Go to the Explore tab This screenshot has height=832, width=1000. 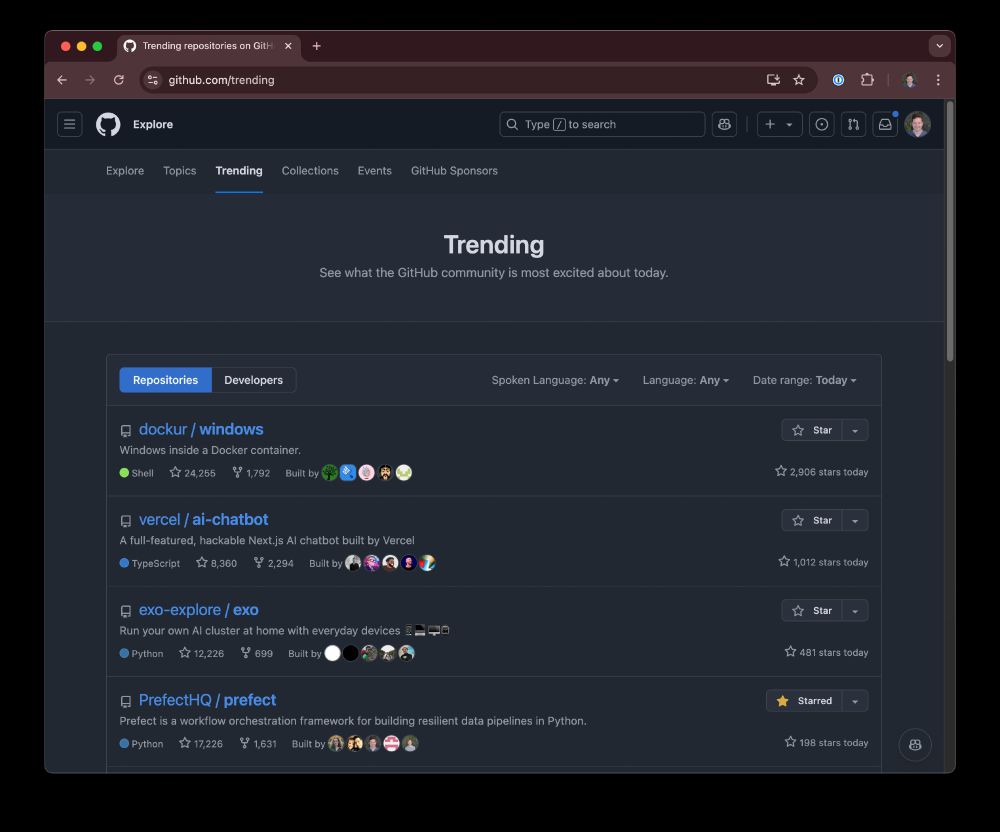[125, 171]
